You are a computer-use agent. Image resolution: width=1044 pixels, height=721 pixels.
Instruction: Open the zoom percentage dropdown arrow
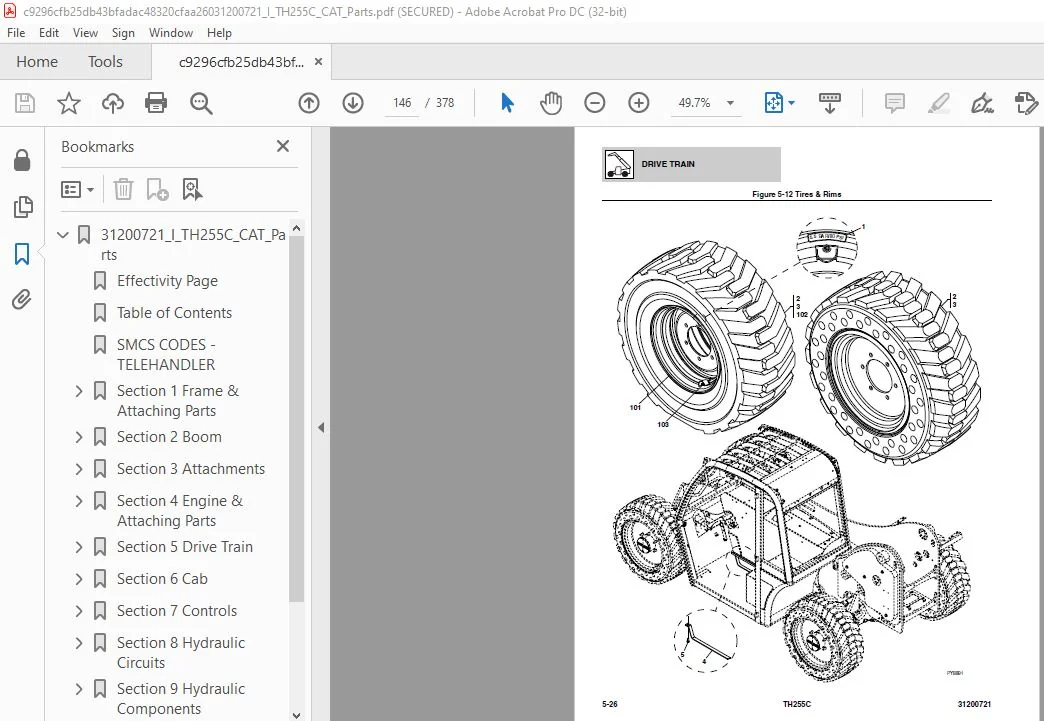point(730,103)
